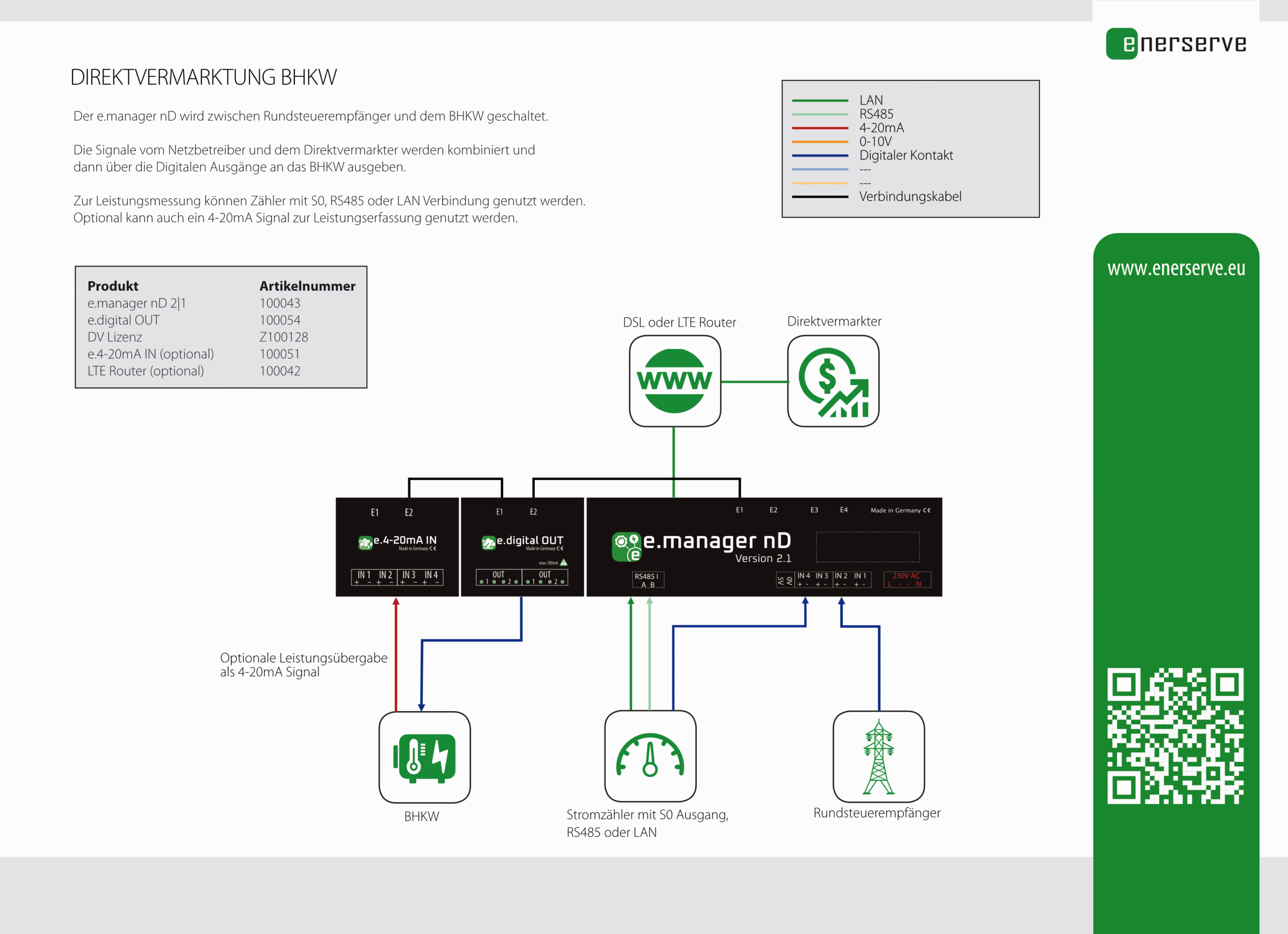Viewport: 1288px width, 934px height.
Task: Click 'Optionale Leistungsübergabe als 4-20mA Signal' label
Action: (304, 665)
